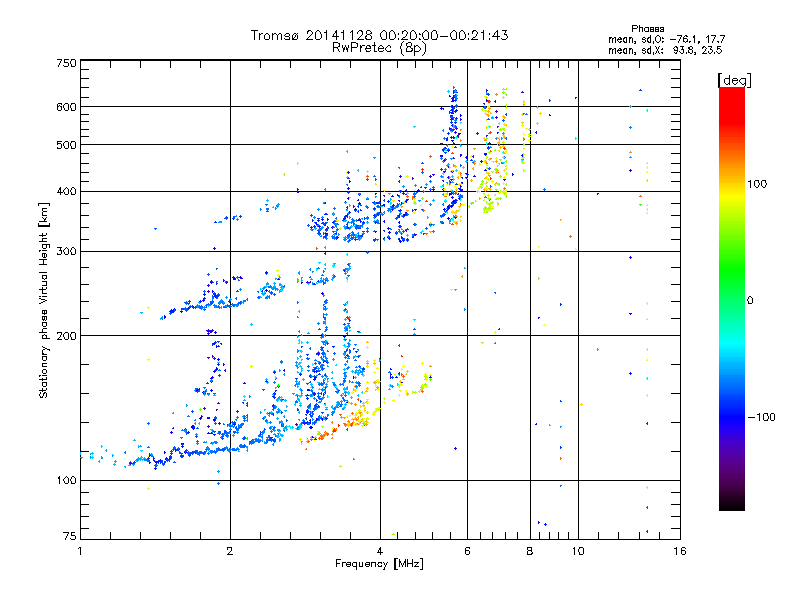Click the x-axis title 'Frequency [MHz]'
The height and width of the screenshot is (600, 800).
(x=379, y=564)
